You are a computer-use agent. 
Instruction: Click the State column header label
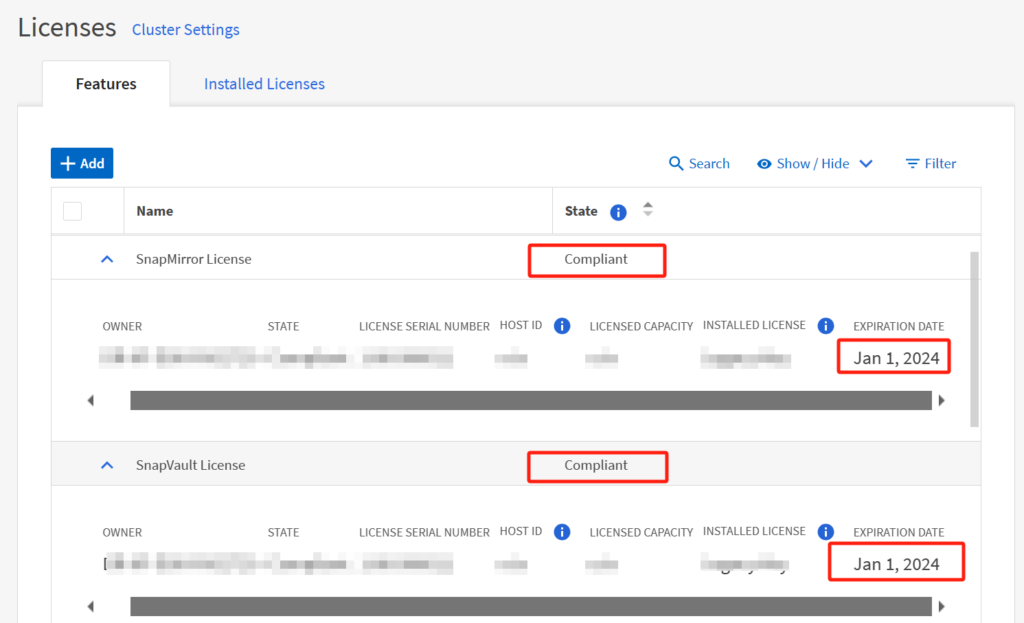(x=581, y=211)
